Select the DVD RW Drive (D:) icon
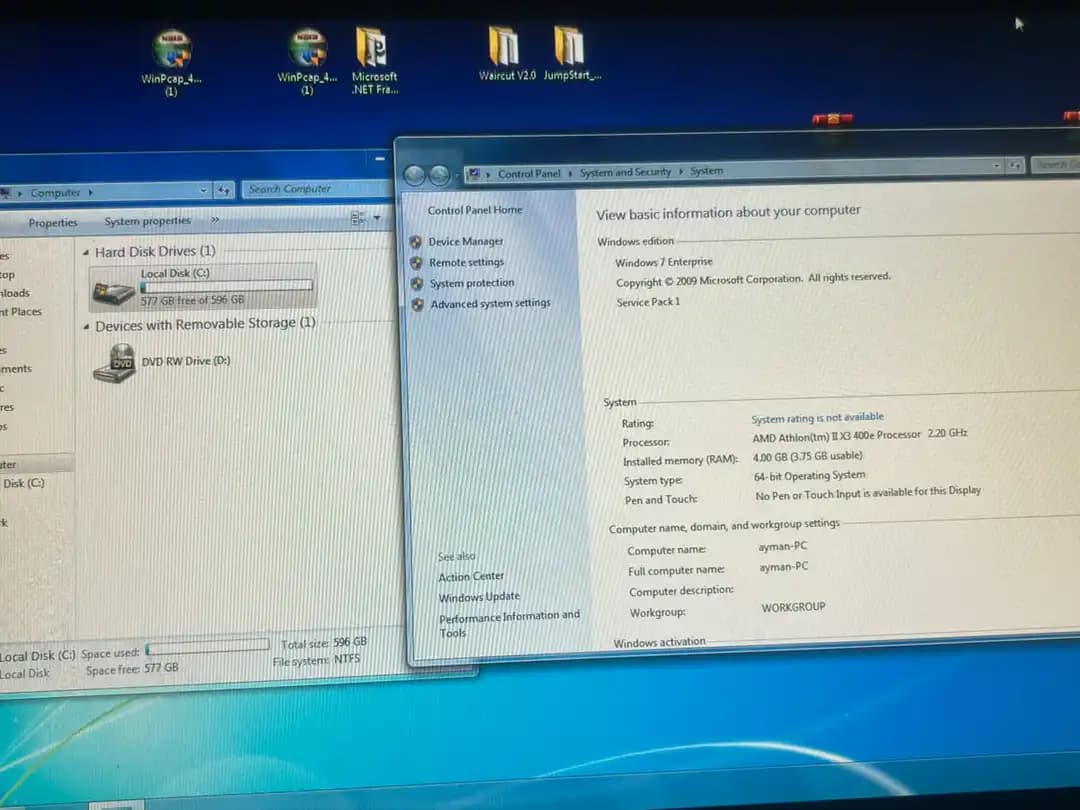The height and width of the screenshot is (810, 1080). coord(115,363)
